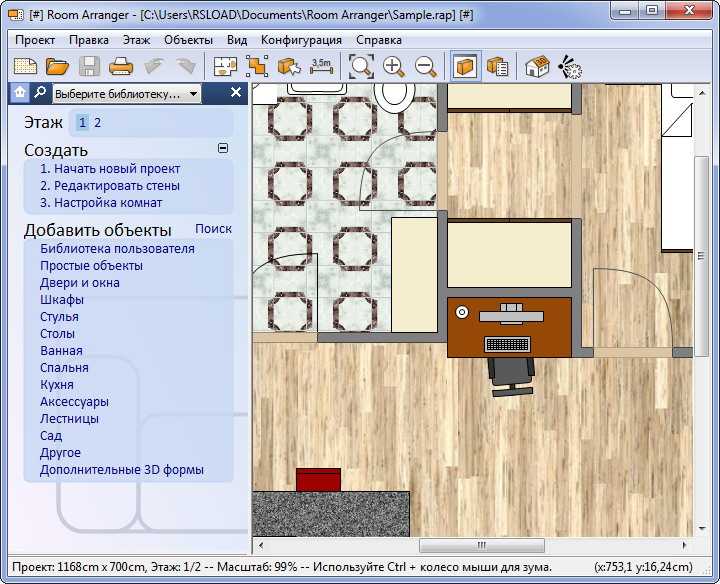Select the red box object
The width and height of the screenshot is (720, 584).
[x=318, y=480]
